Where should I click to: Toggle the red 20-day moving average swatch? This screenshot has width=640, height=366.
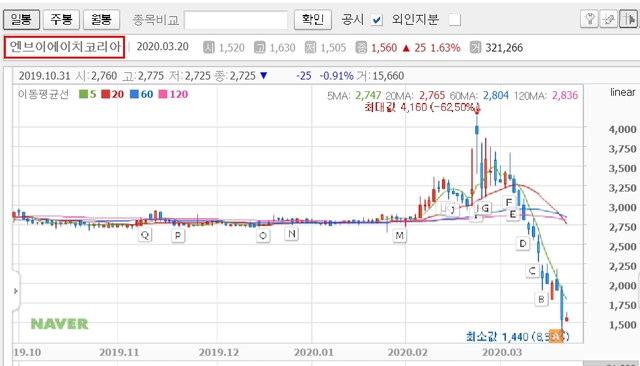click(x=106, y=94)
